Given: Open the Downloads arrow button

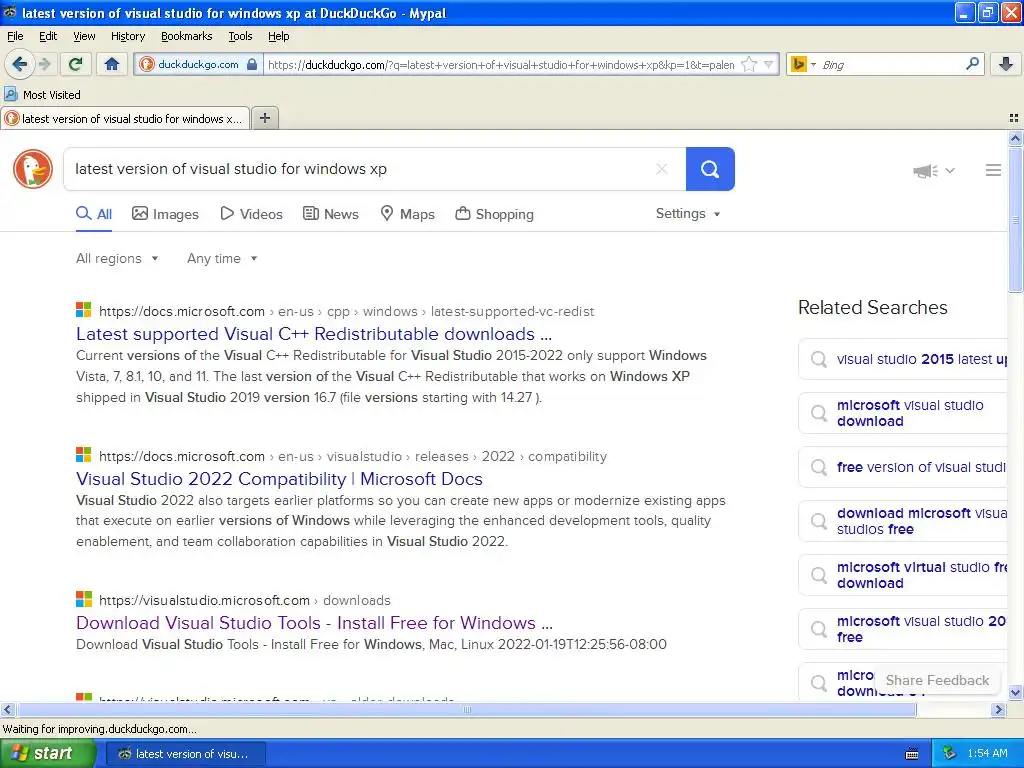Looking at the screenshot, I should [x=1006, y=64].
